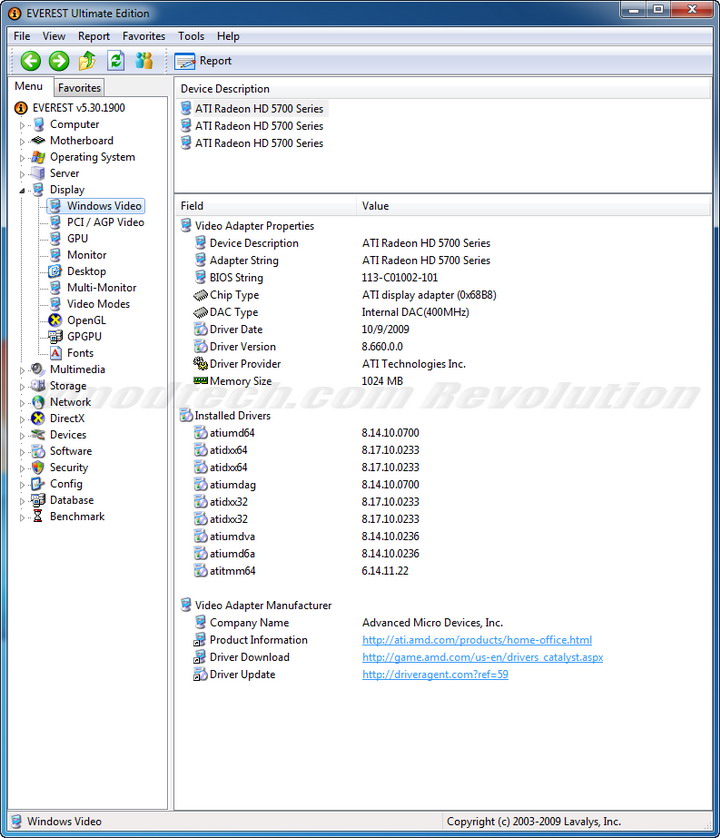Screen dimensions: 720x838
Task: Select the Chip Type row
Action: [x=443, y=295]
